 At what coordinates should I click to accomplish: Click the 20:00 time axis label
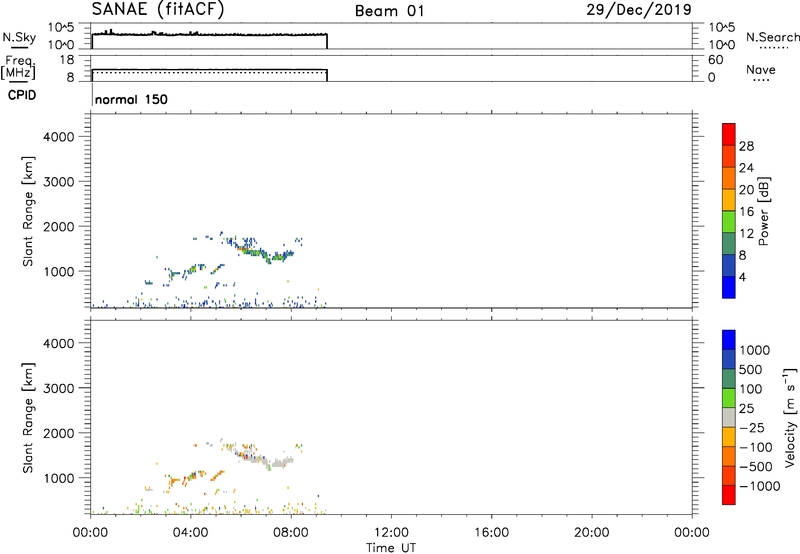592,533
